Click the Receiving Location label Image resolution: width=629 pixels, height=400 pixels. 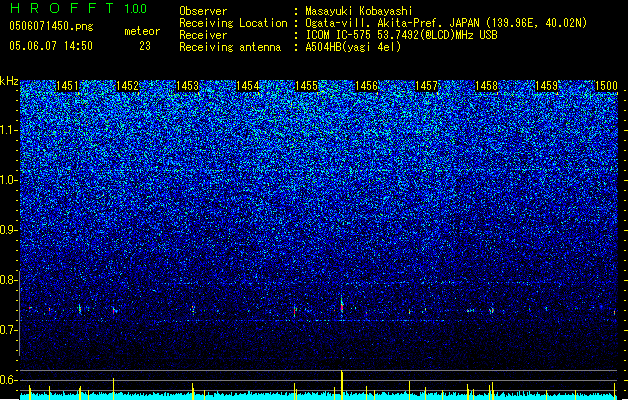pyautogui.click(x=233, y=23)
